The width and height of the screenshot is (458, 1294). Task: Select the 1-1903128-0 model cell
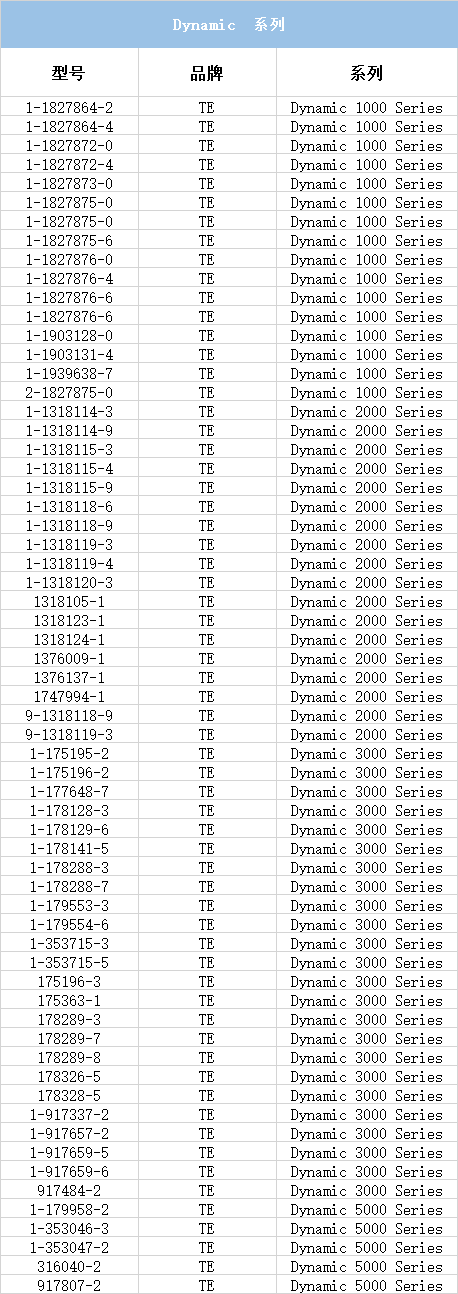click(x=69, y=336)
